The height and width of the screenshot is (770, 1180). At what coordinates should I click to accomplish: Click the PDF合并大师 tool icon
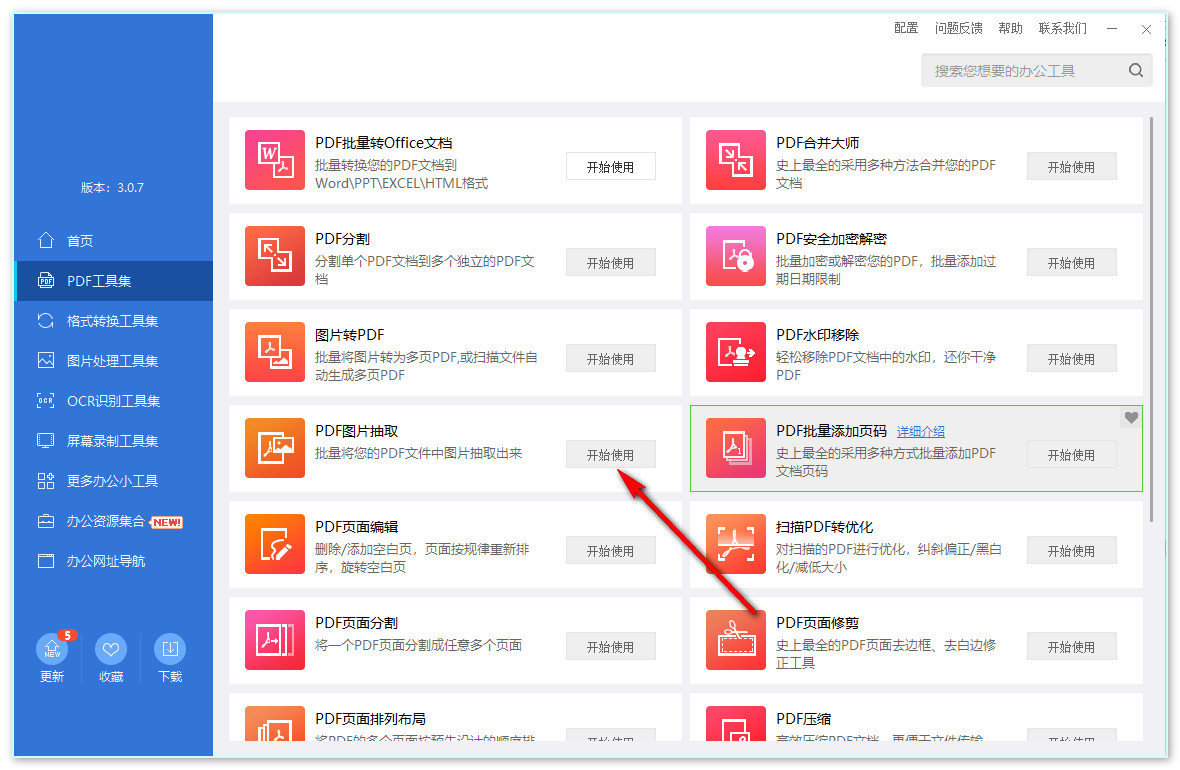(x=735, y=160)
